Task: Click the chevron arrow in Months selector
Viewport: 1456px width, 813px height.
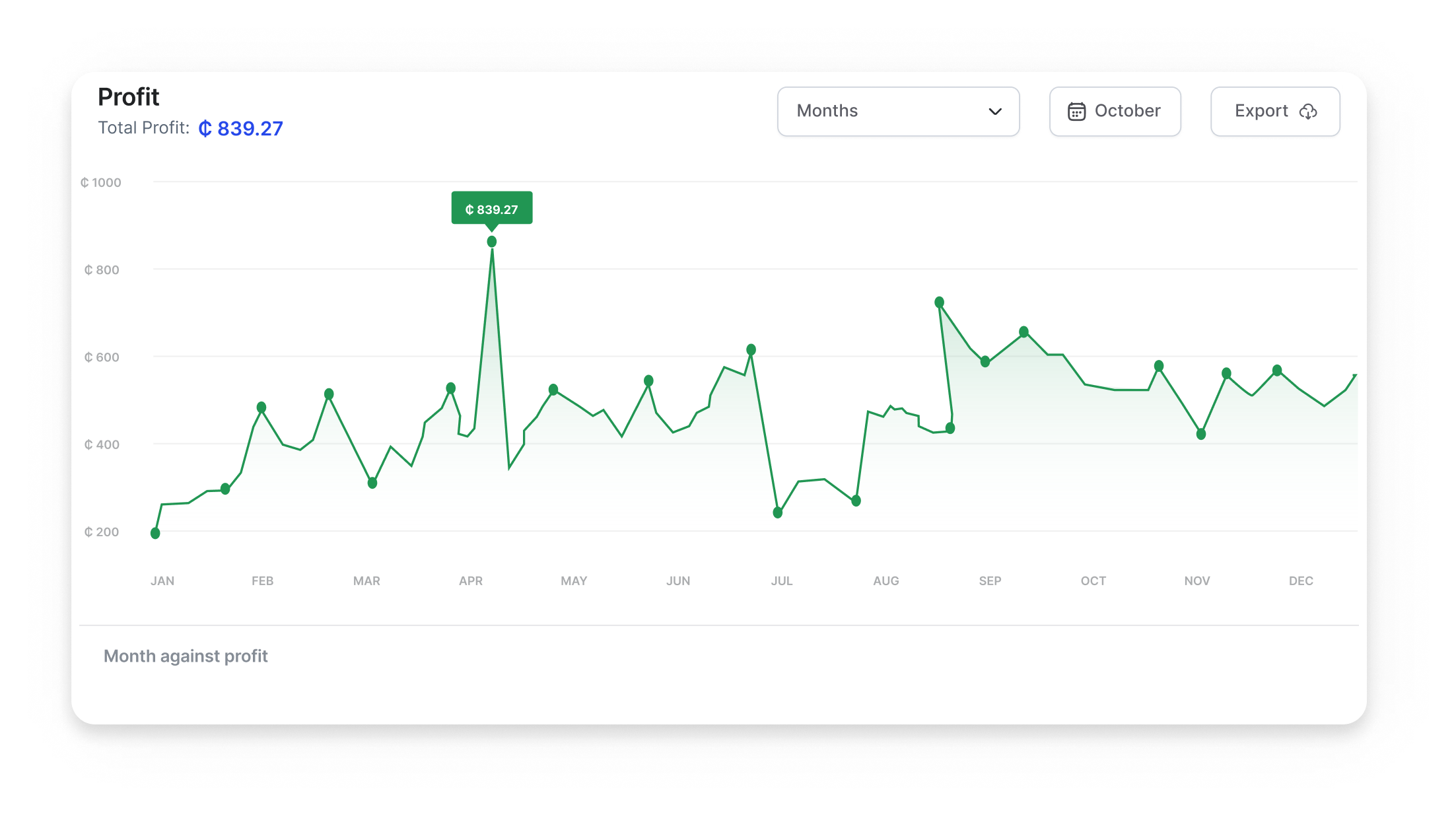Action: (994, 112)
